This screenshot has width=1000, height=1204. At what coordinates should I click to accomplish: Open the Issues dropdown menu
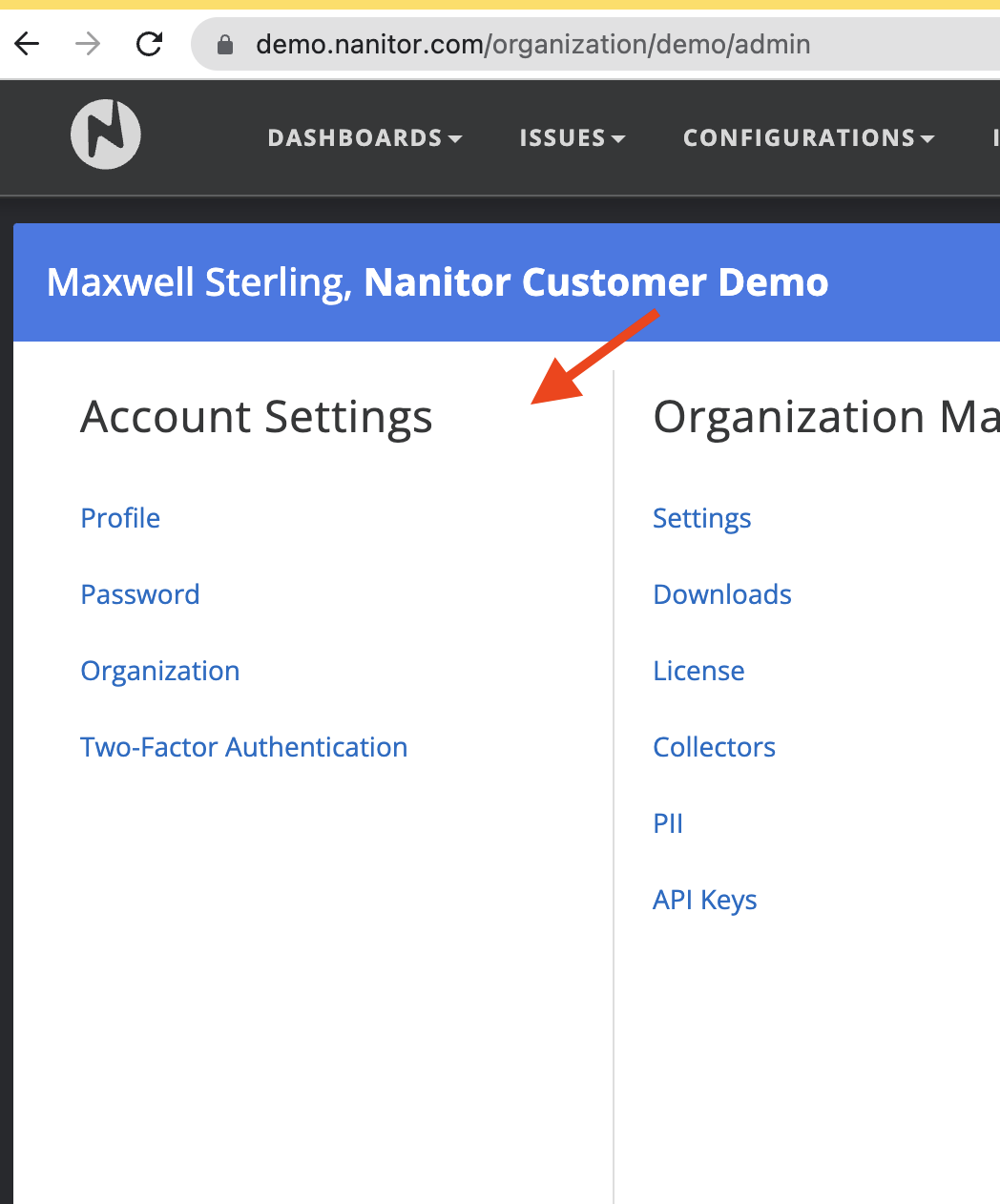coord(572,138)
